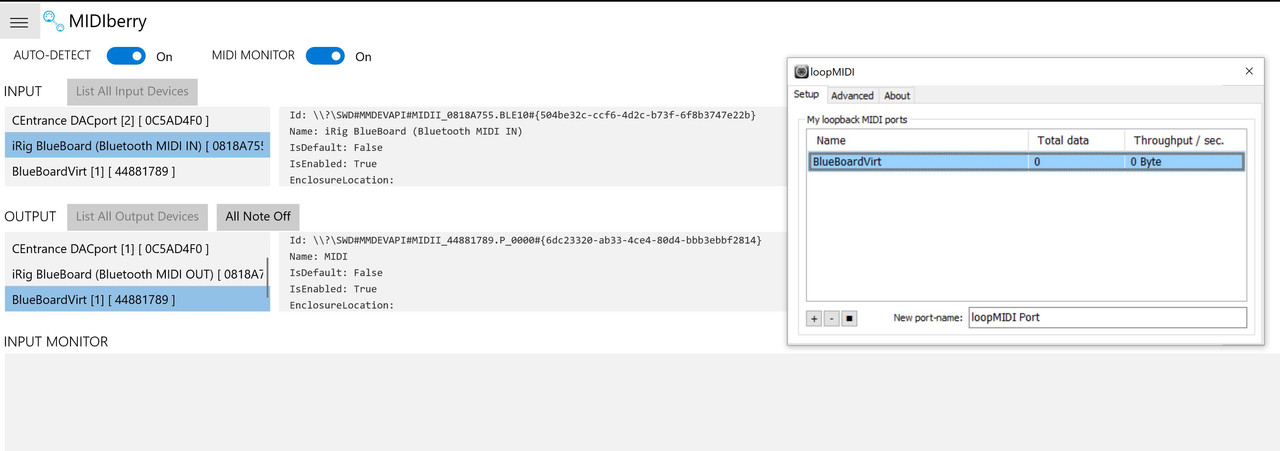Click the INPUT MONITOR log area
1280x451 pixels.
(640, 401)
